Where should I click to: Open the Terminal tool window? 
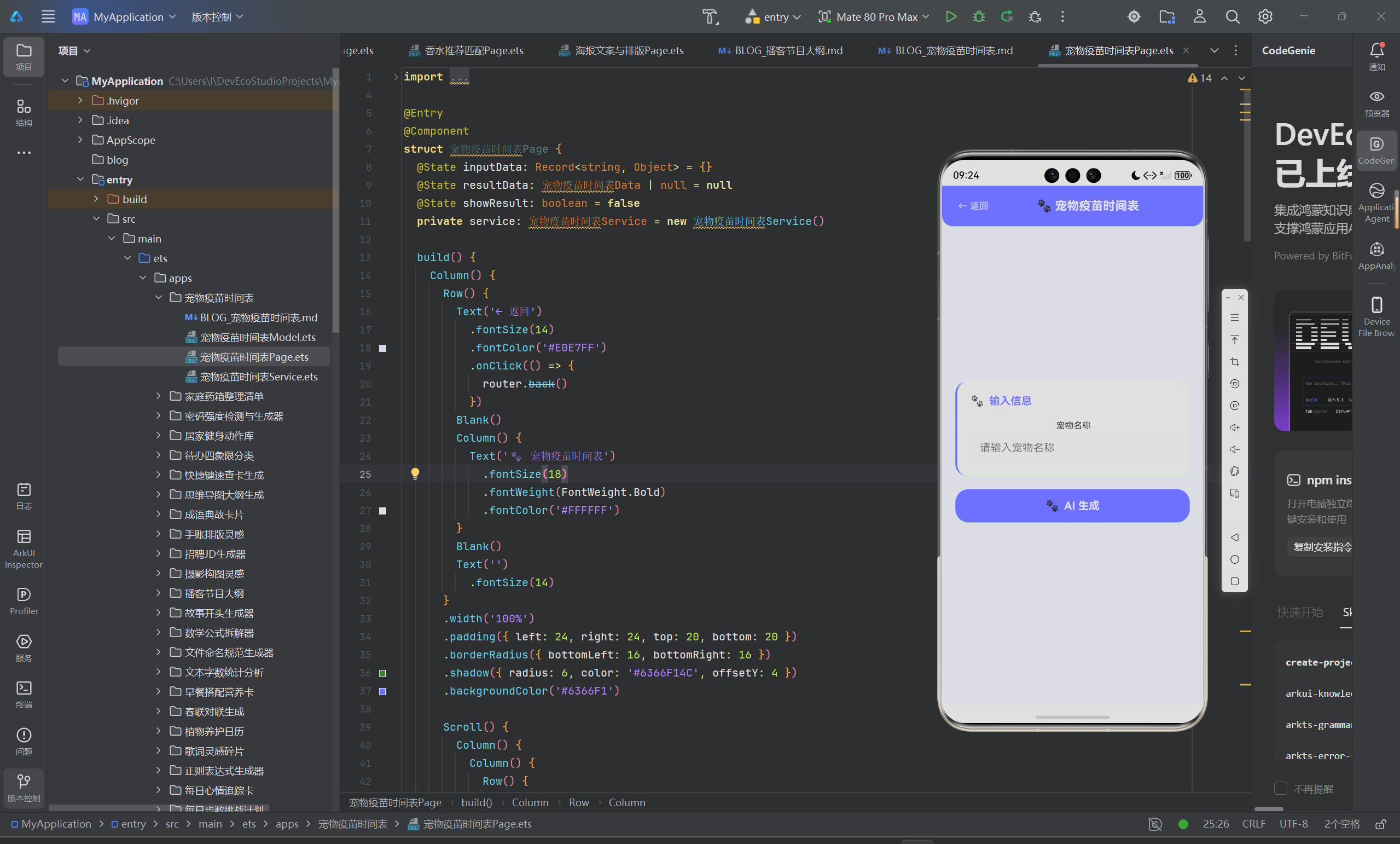[24, 695]
